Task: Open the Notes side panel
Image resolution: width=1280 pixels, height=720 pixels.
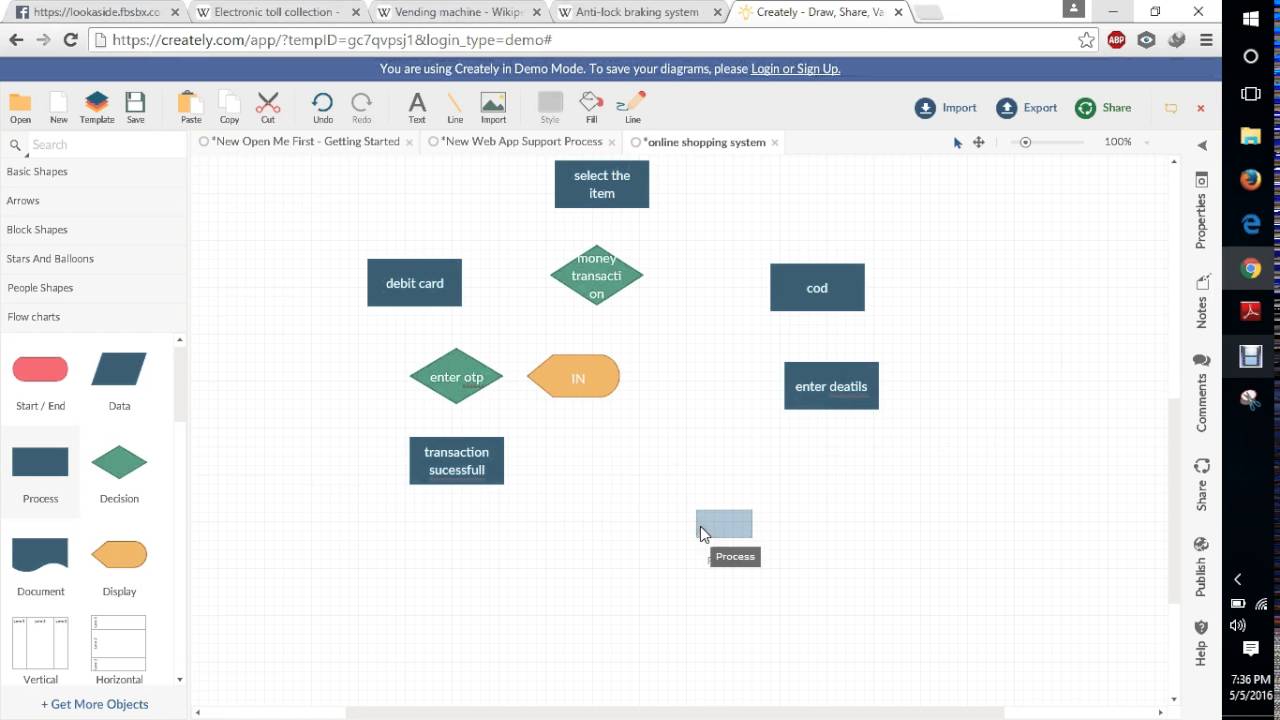Action: pos(1201,302)
